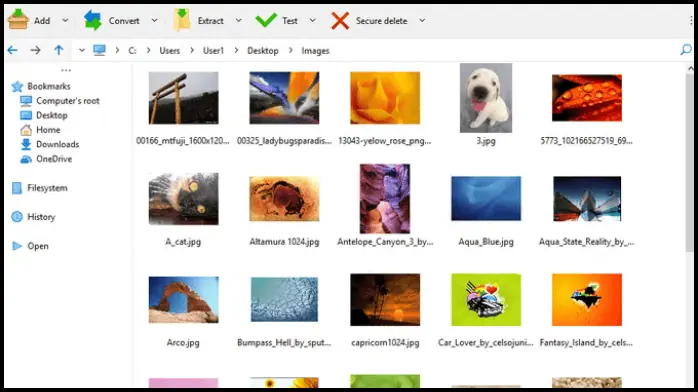Image resolution: width=698 pixels, height=392 pixels.
Task: Click the red Secure delete X icon
Action: [340, 20]
